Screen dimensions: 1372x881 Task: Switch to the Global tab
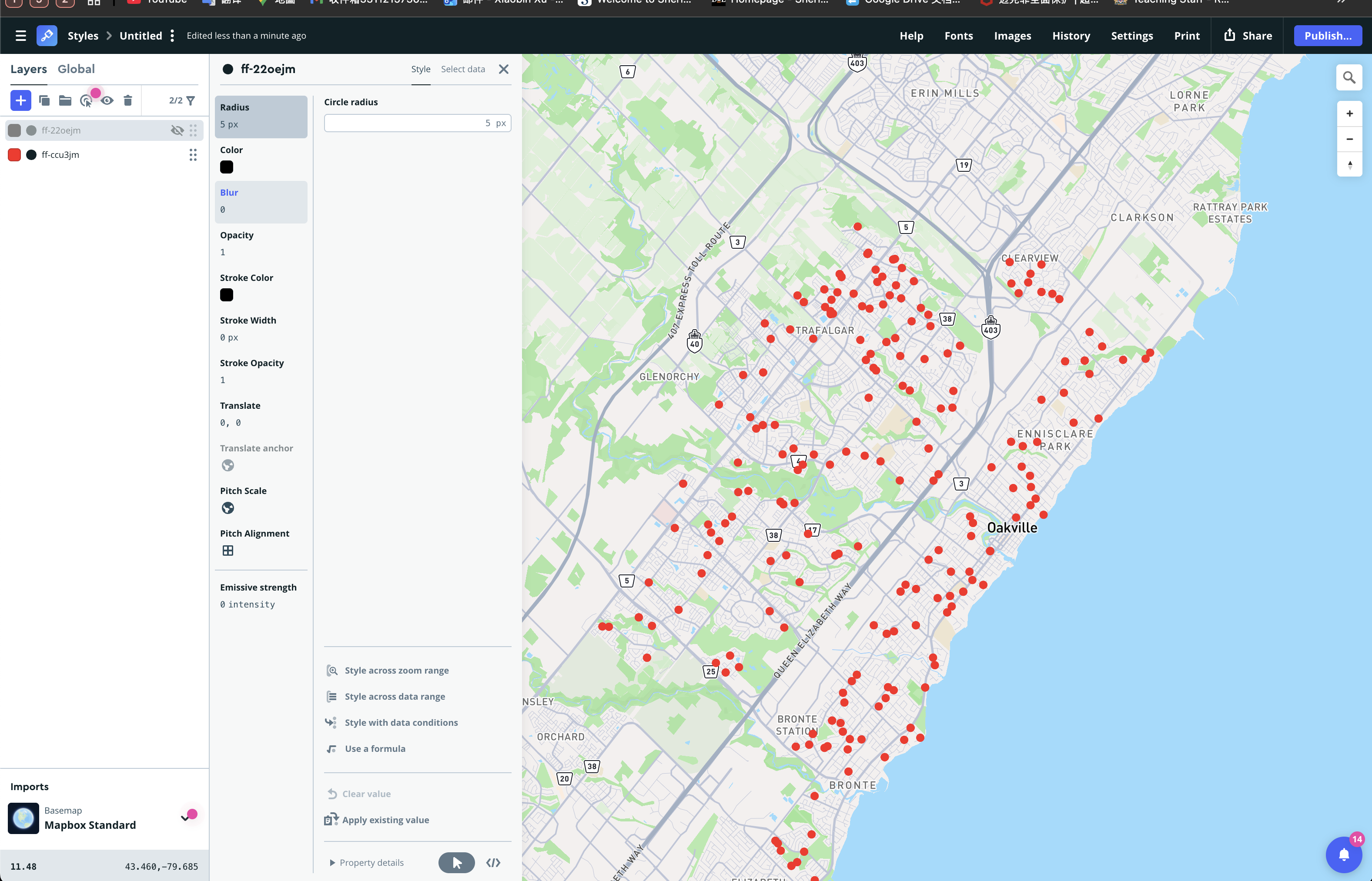[x=76, y=69]
